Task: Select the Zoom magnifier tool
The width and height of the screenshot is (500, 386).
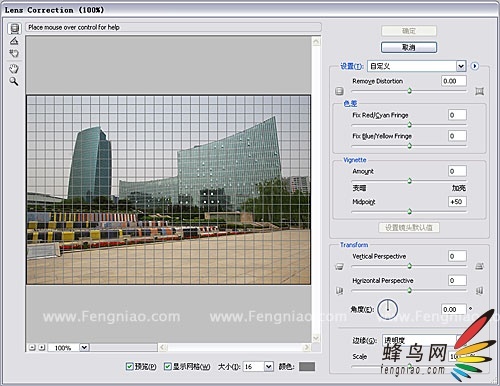Action: click(14, 81)
